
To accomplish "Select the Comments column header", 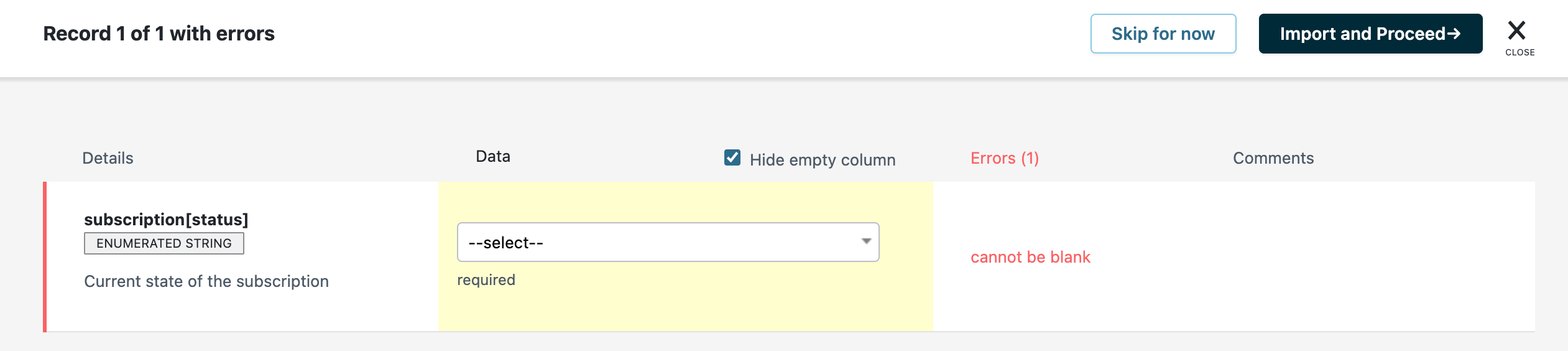I will [1273, 158].
